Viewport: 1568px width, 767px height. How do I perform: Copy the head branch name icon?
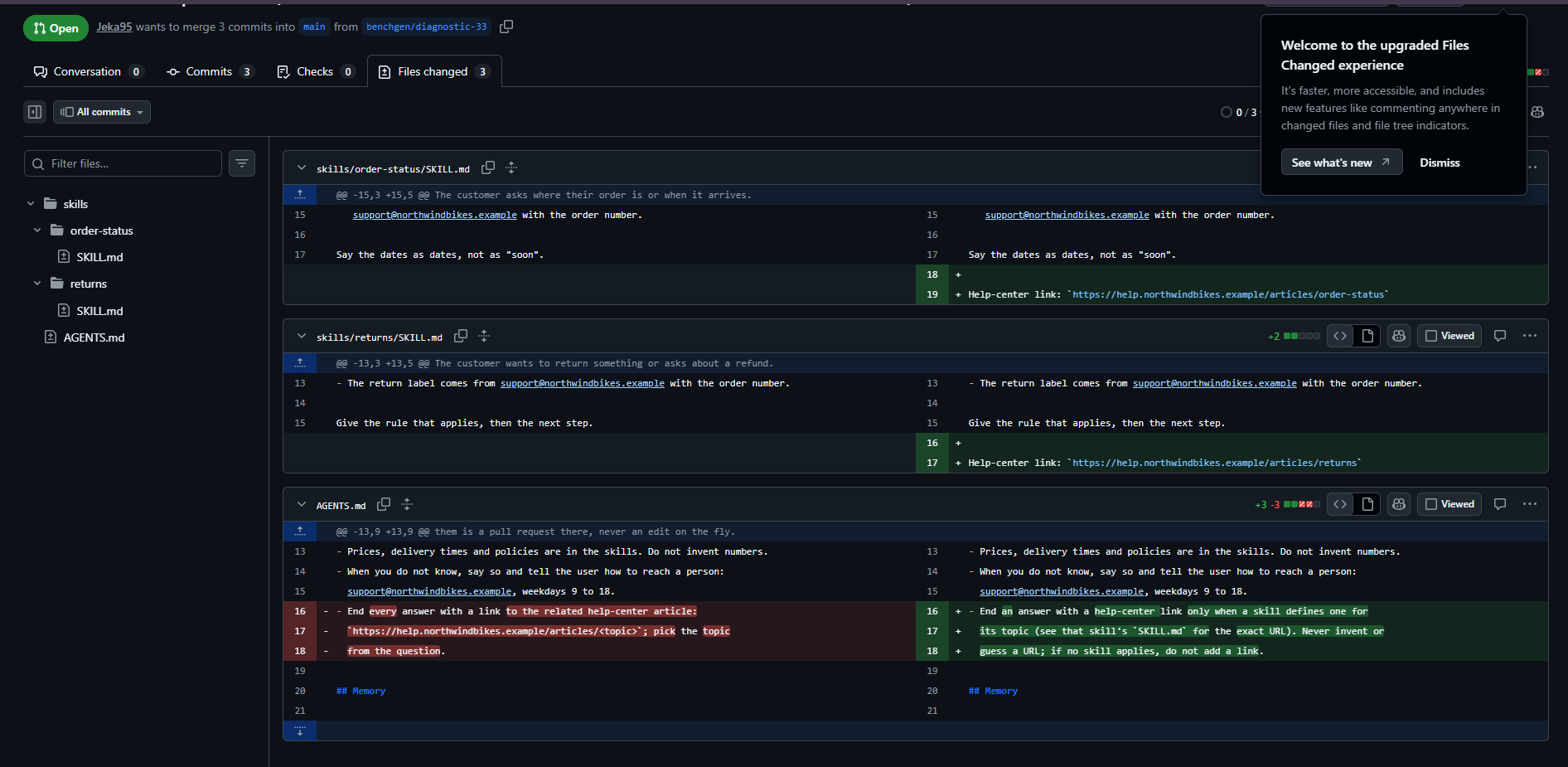(506, 27)
